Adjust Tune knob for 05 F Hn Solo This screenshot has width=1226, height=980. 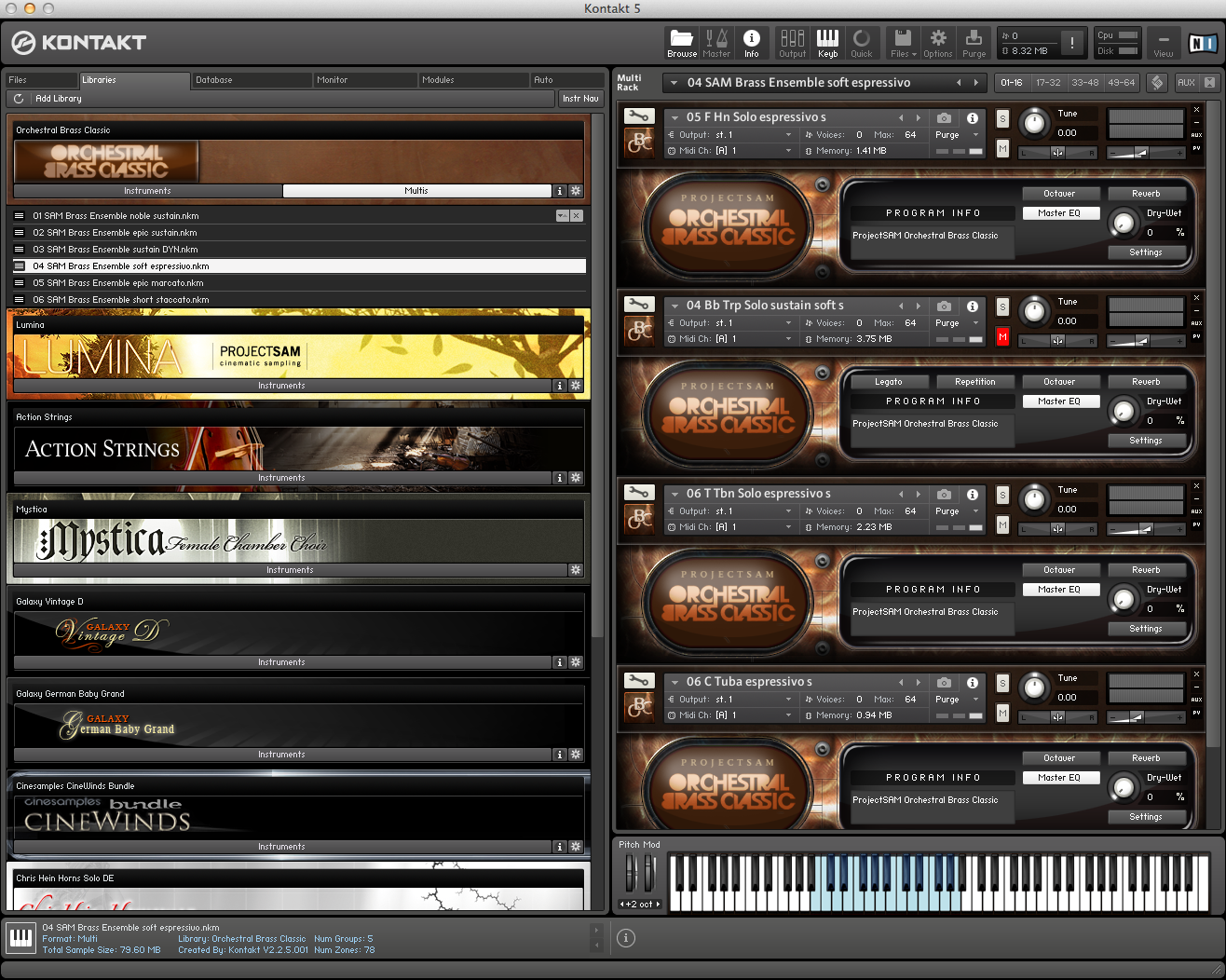tap(1033, 122)
